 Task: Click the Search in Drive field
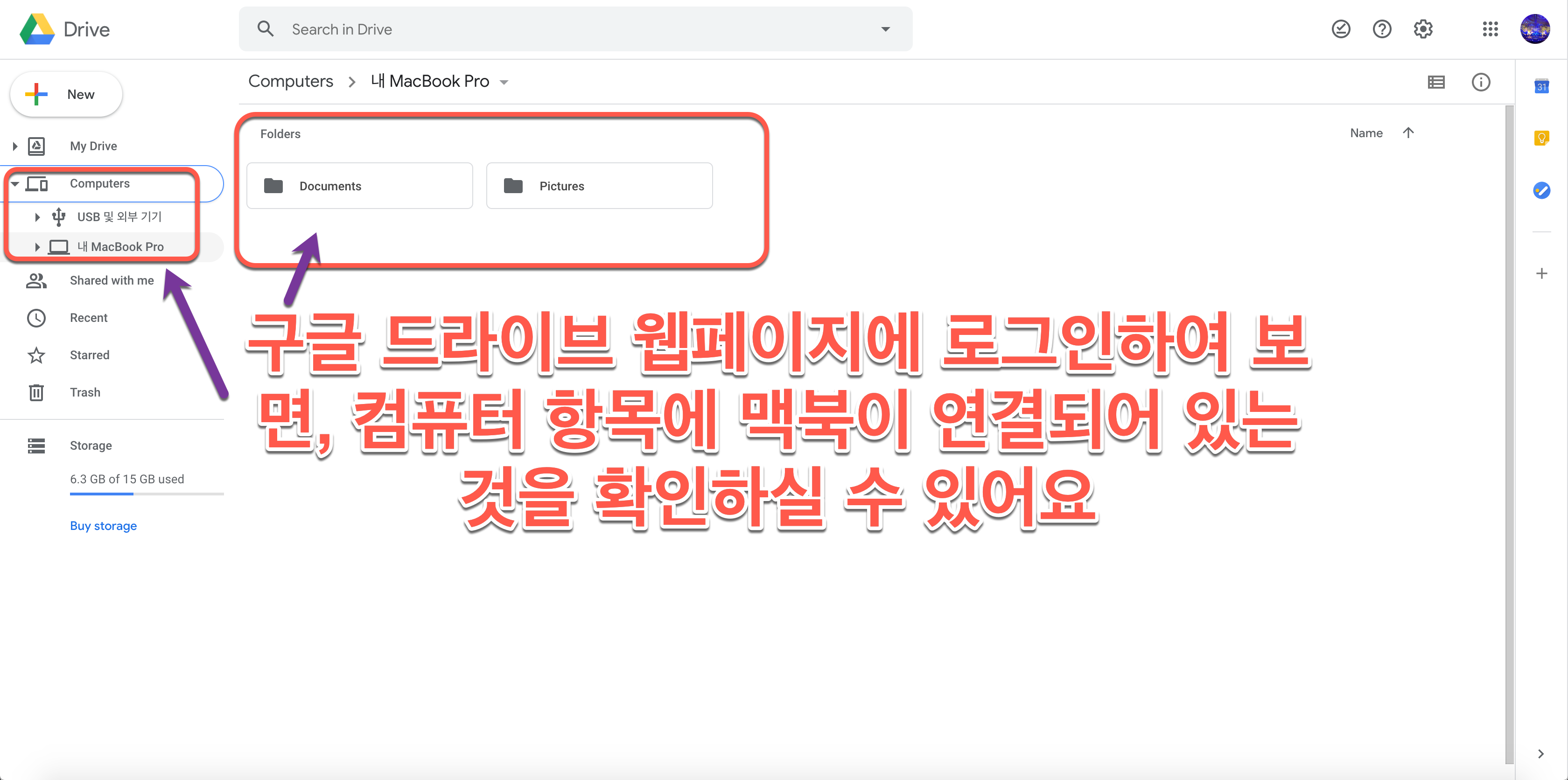point(548,29)
